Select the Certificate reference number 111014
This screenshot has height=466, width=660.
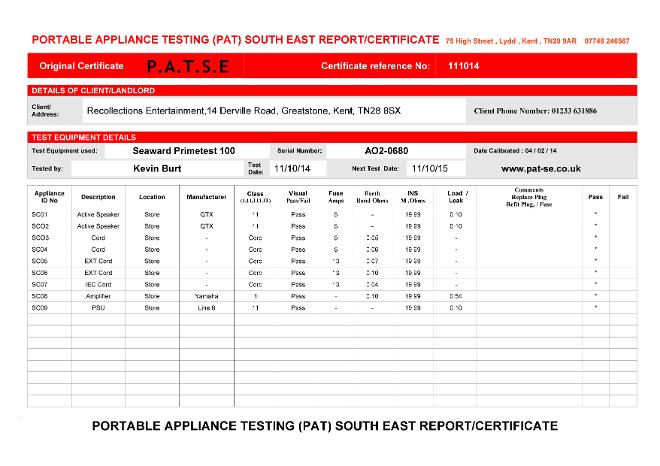point(464,66)
